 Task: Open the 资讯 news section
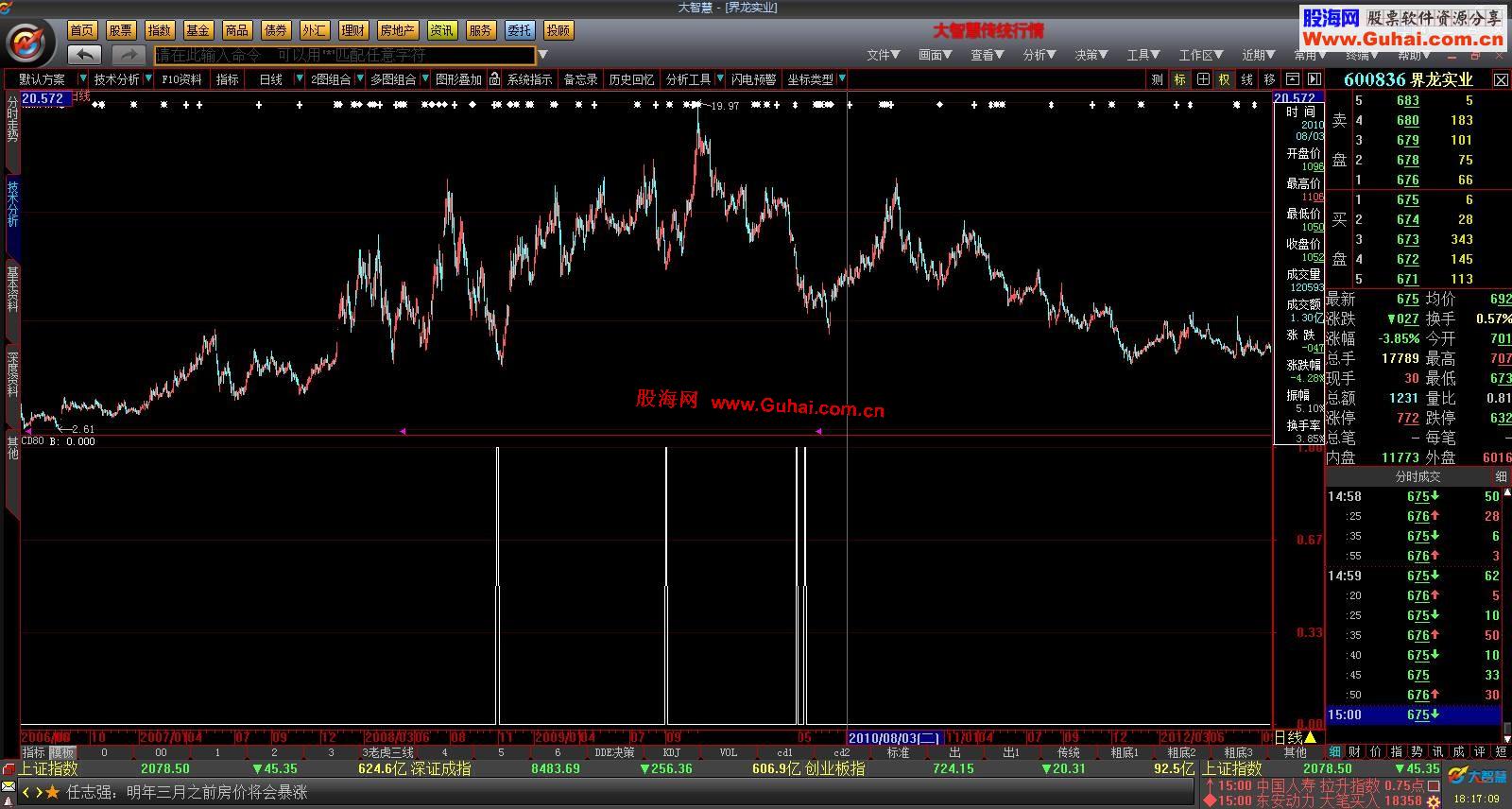(x=441, y=30)
